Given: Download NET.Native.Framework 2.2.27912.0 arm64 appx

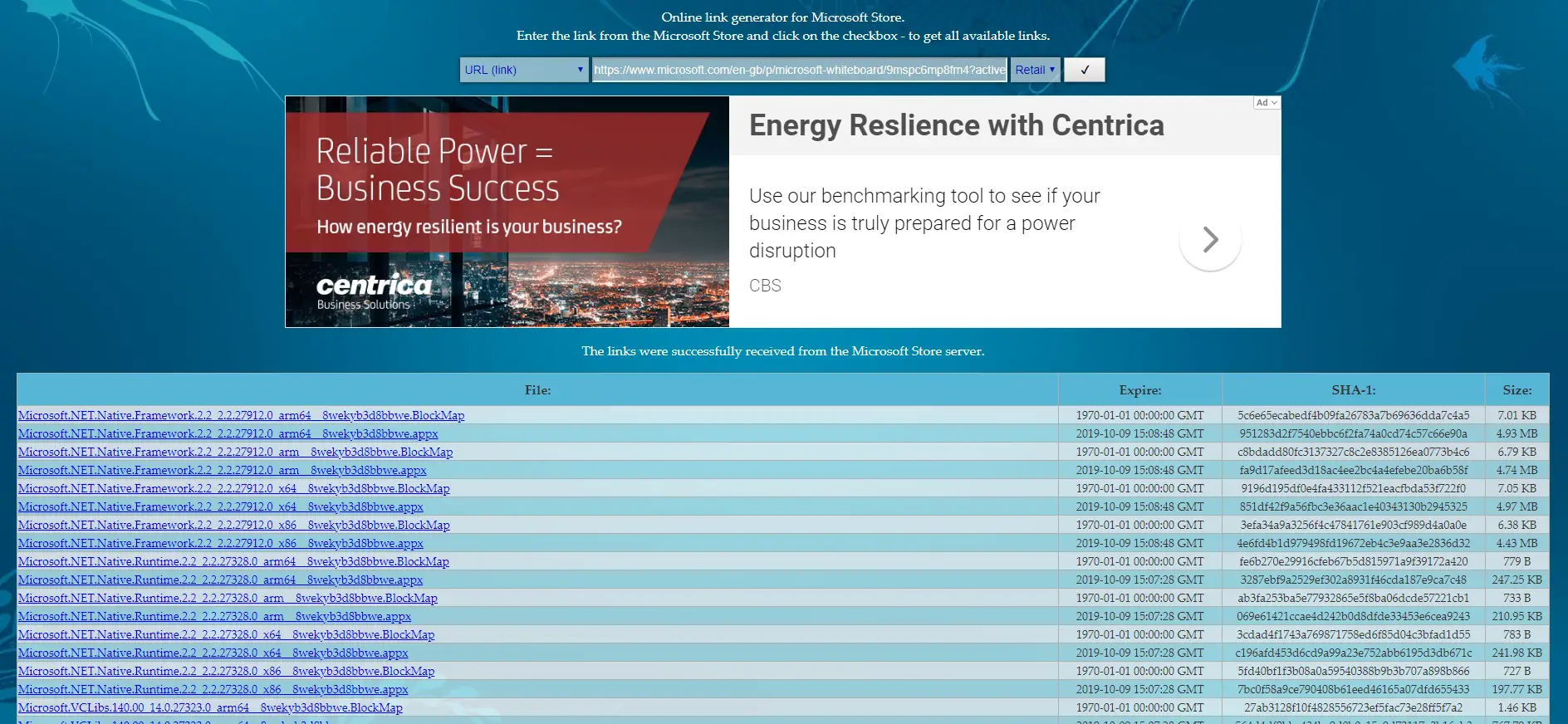Looking at the screenshot, I should 228,433.
